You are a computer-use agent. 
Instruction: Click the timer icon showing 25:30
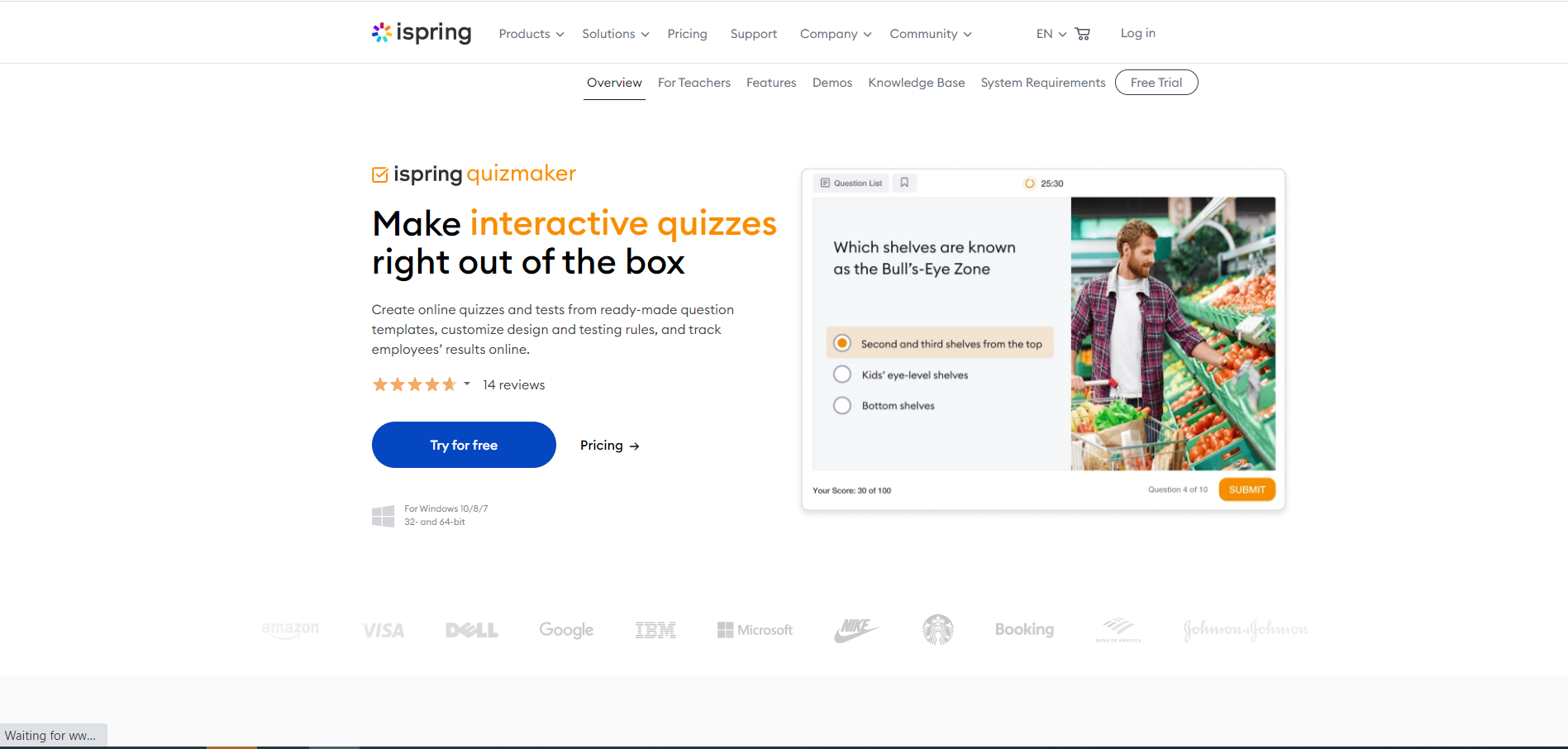click(1029, 184)
